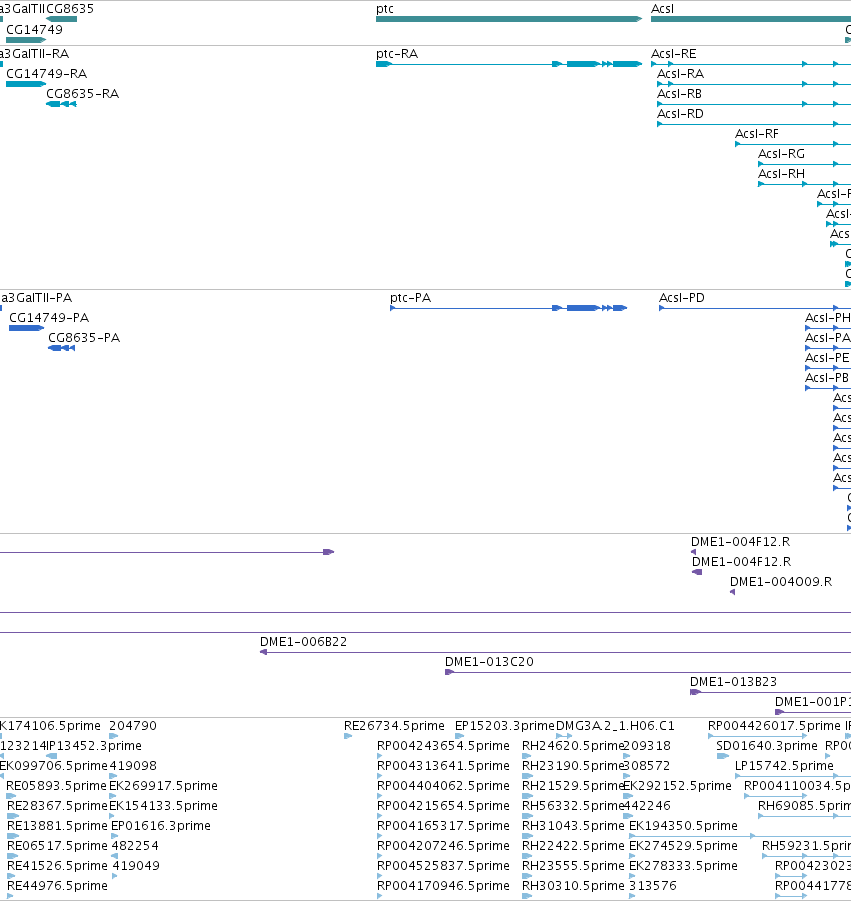Click the RE26734.5prime EST label

coord(394,726)
